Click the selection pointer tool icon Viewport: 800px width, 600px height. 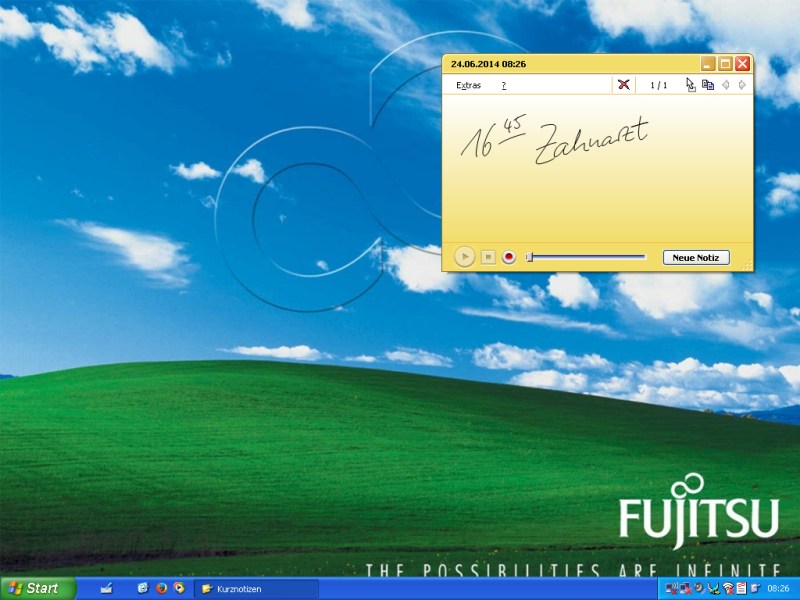pos(690,85)
